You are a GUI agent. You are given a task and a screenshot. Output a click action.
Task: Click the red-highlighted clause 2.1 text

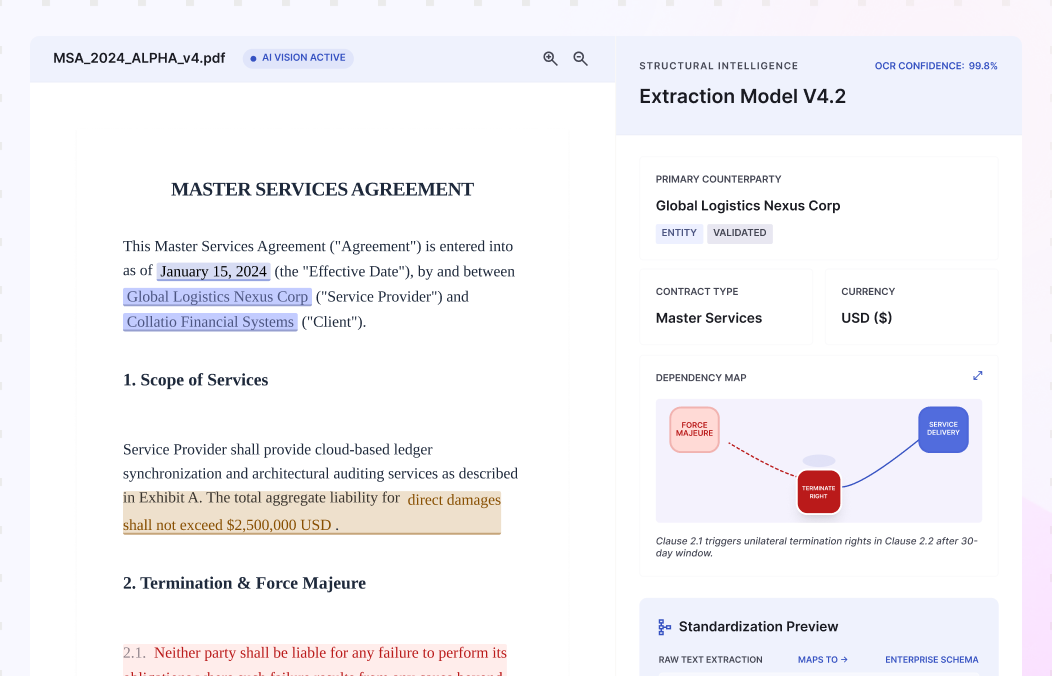tap(315, 659)
